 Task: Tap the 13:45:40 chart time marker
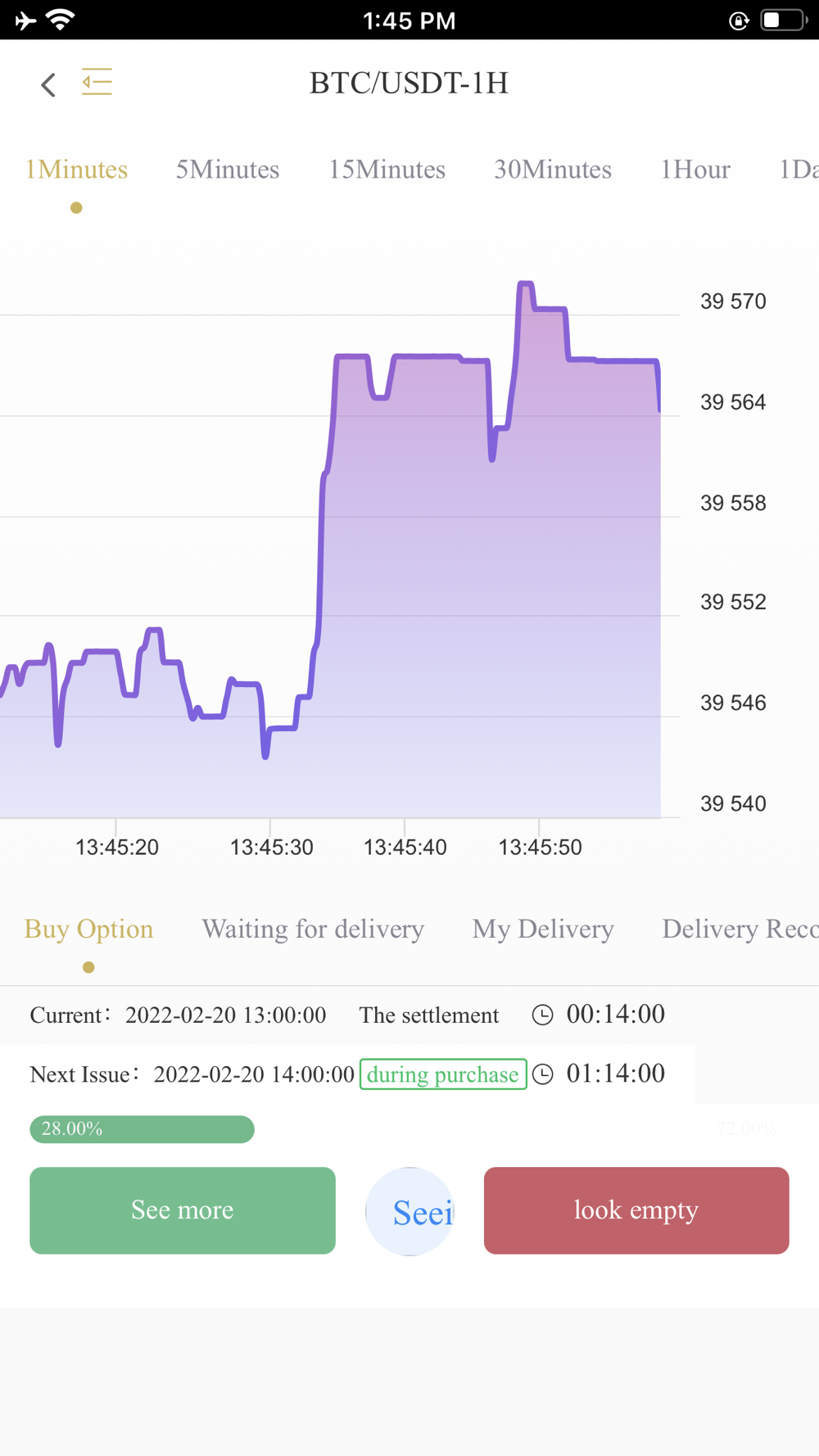coord(405,847)
